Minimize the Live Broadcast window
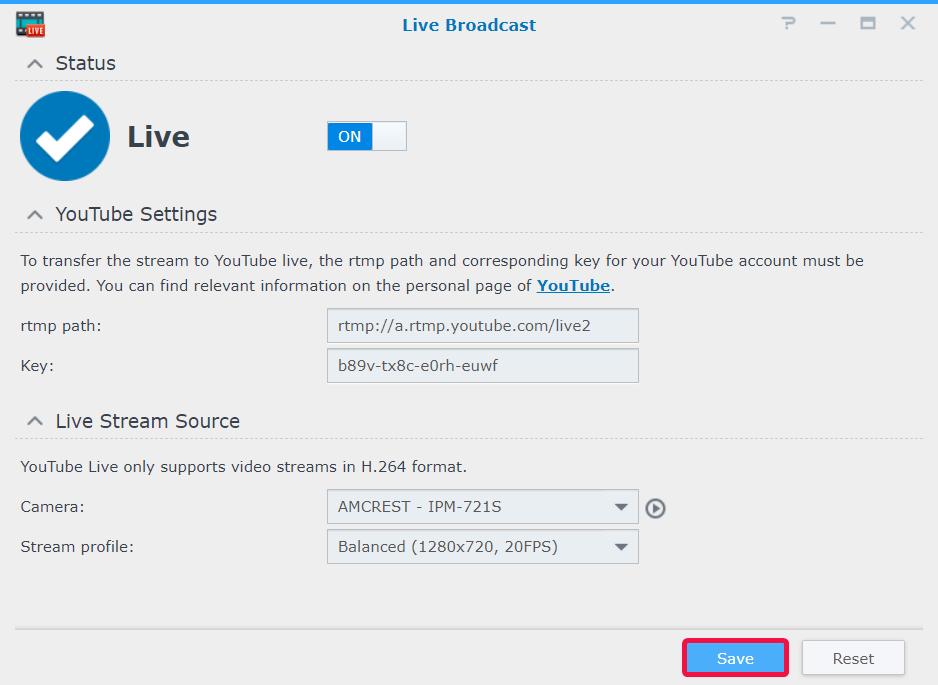 click(x=828, y=23)
